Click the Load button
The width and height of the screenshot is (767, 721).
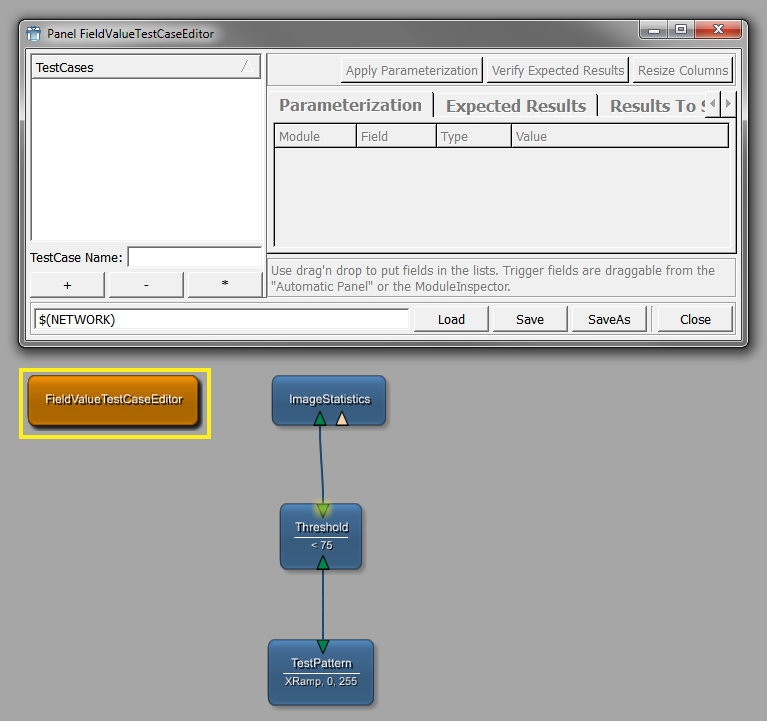(451, 319)
